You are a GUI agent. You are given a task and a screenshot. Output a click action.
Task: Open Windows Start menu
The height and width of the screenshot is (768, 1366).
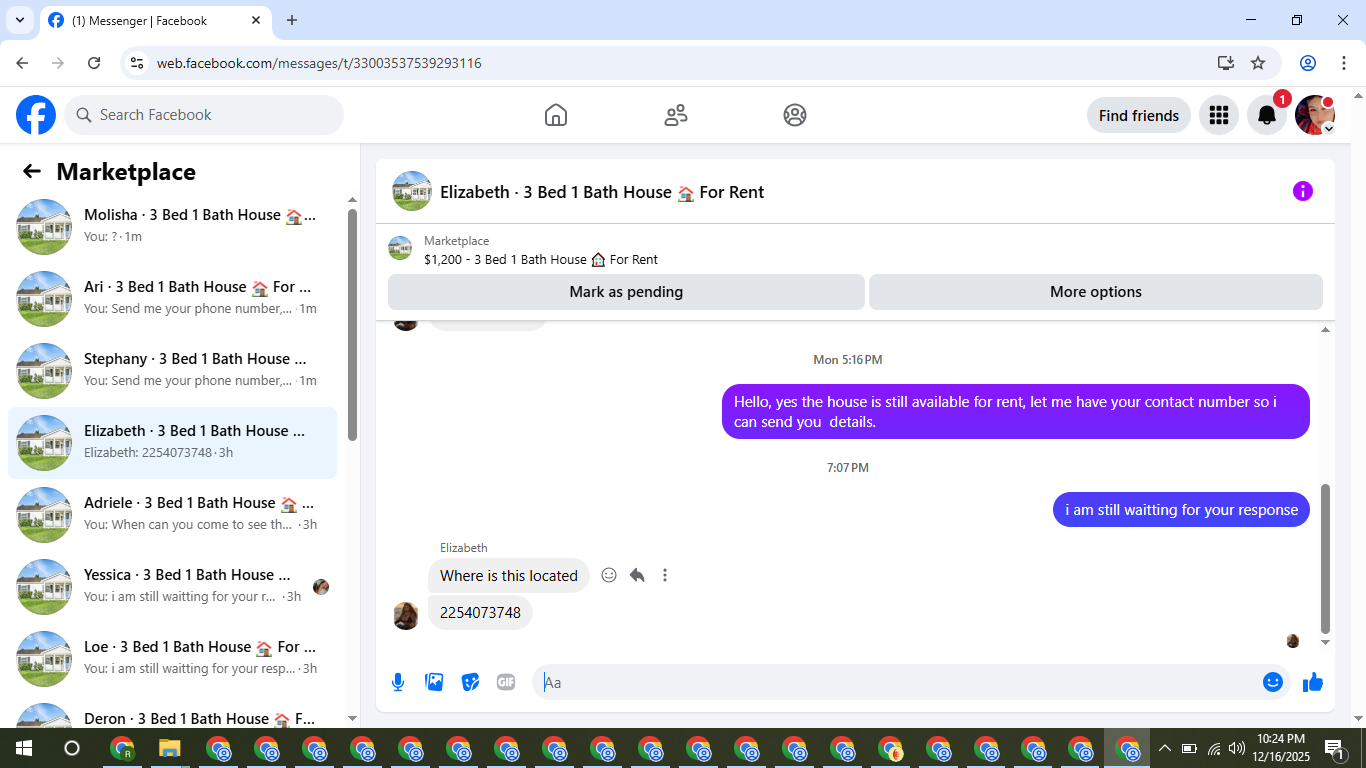[x=24, y=748]
